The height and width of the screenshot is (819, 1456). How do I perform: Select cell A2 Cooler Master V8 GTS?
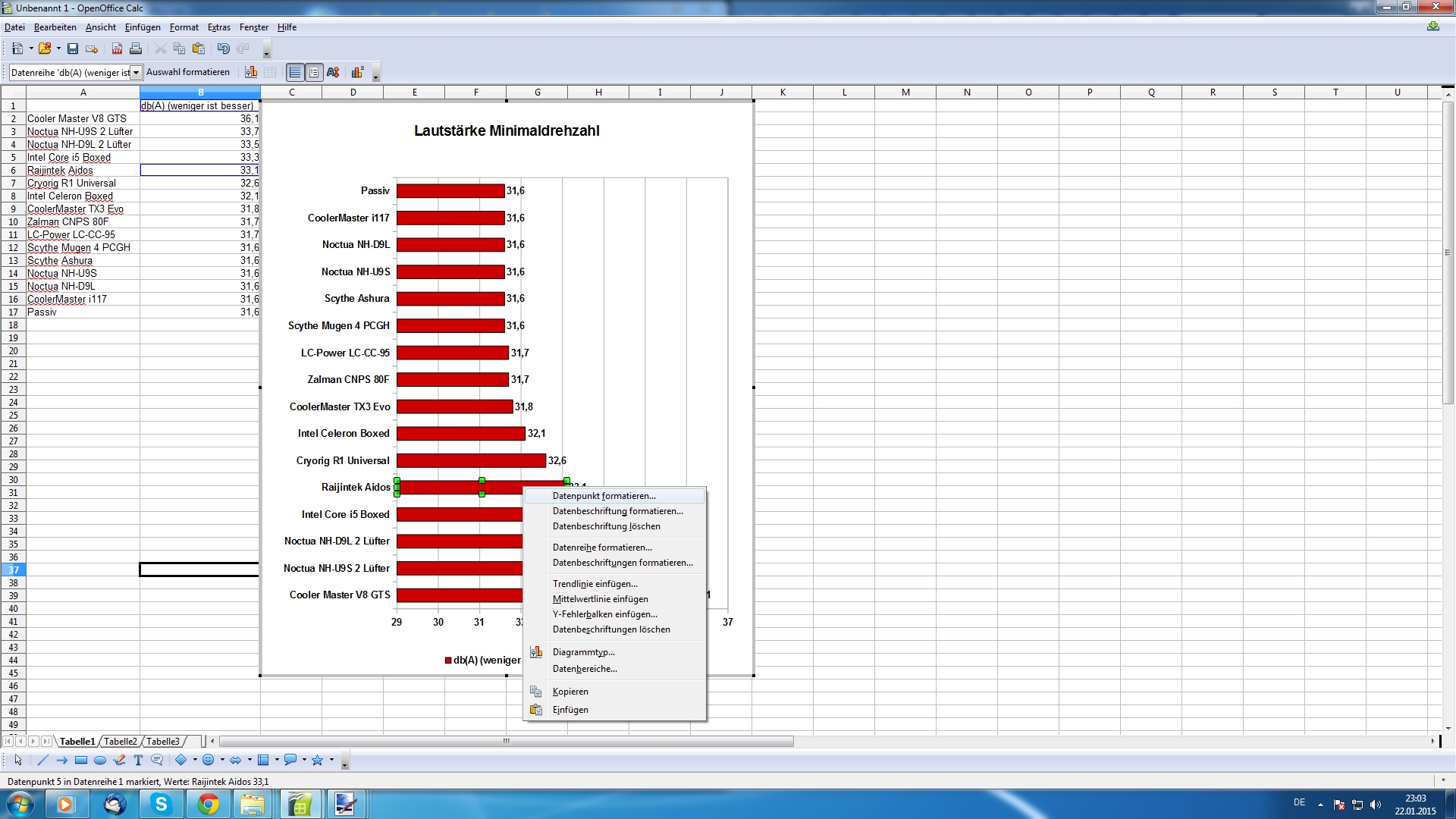[x=83, y=118]
